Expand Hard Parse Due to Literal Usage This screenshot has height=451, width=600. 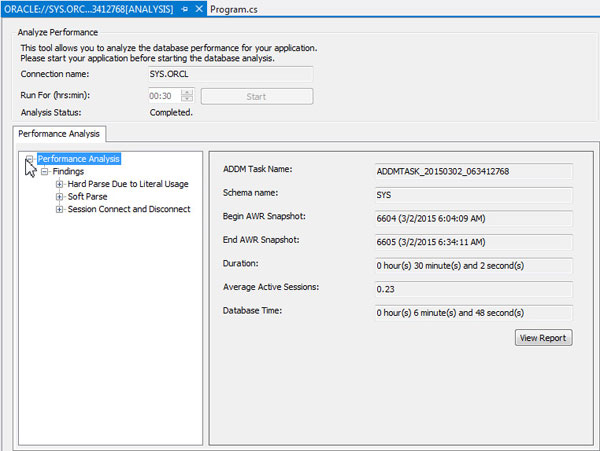pyautogui.click(x=59, y=184)
